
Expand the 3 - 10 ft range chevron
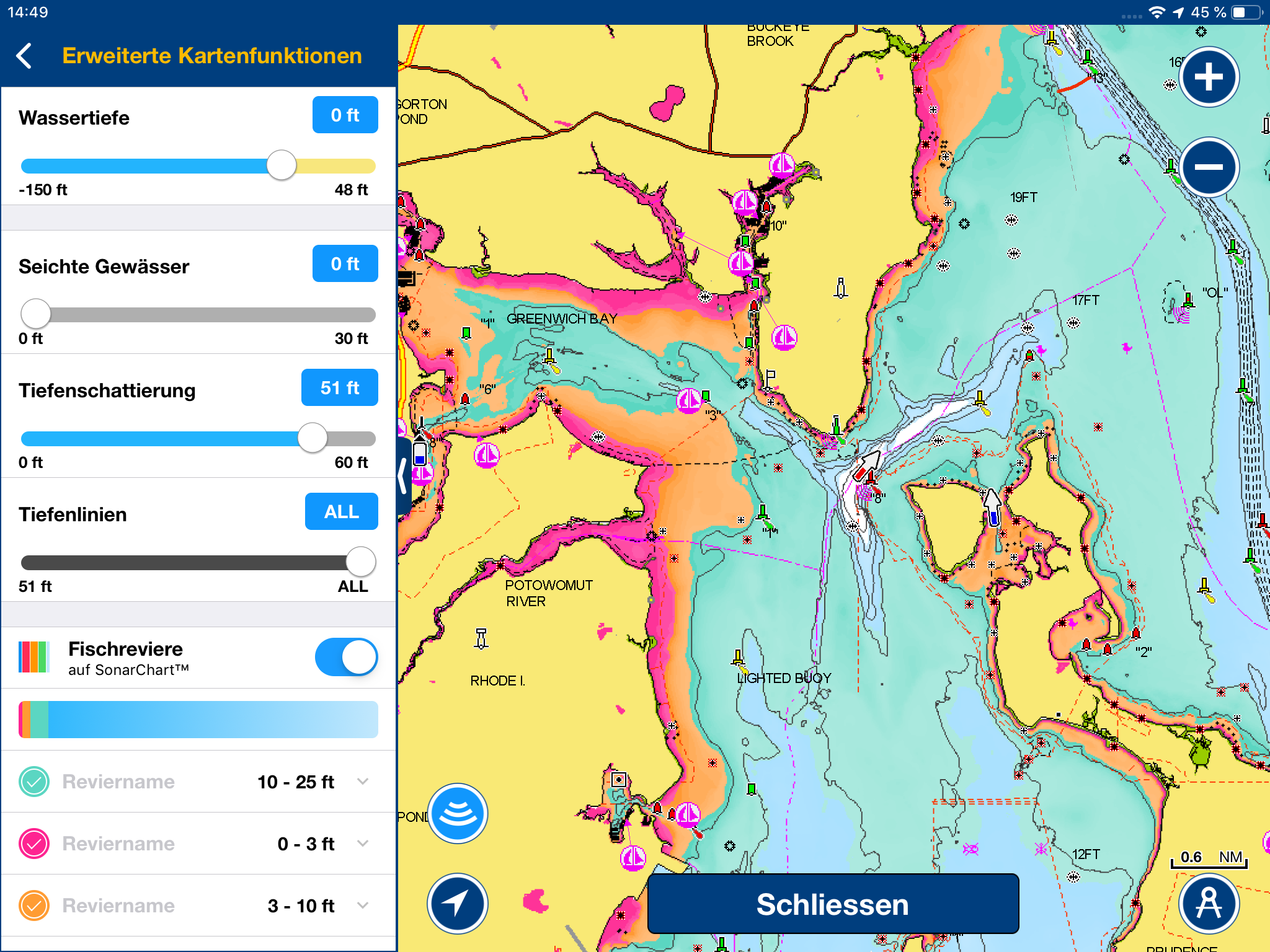(363, 906)
